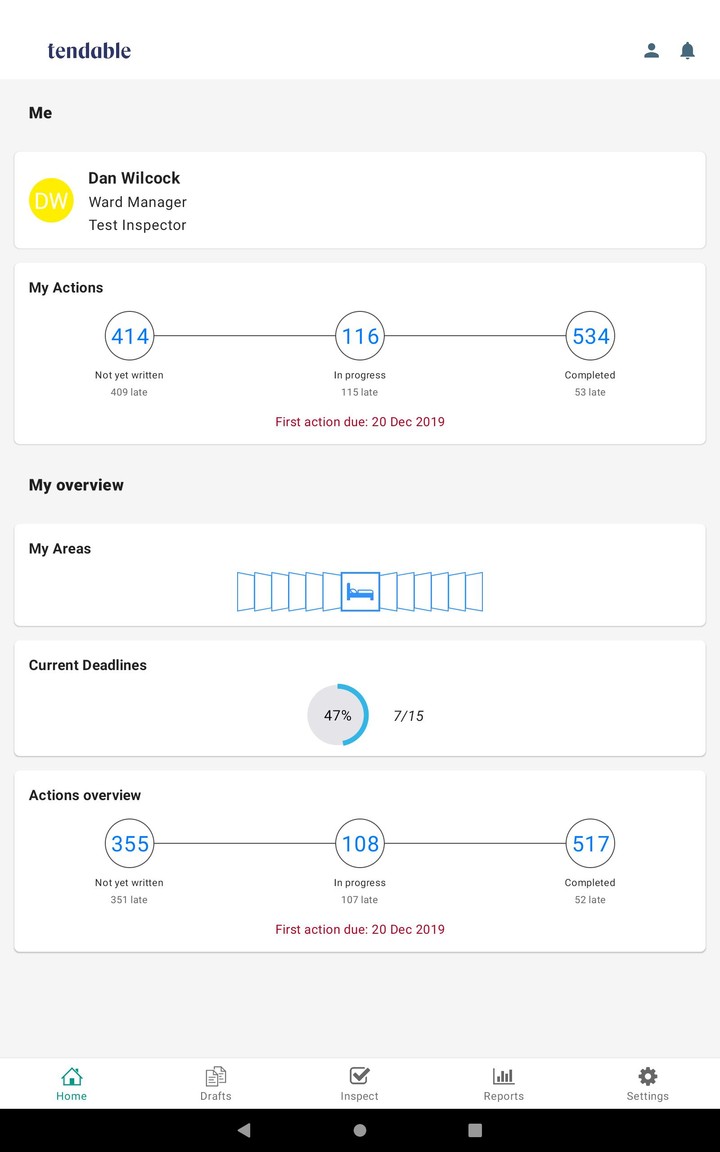Open the 517 Completed actions circle

click(590, 843)
